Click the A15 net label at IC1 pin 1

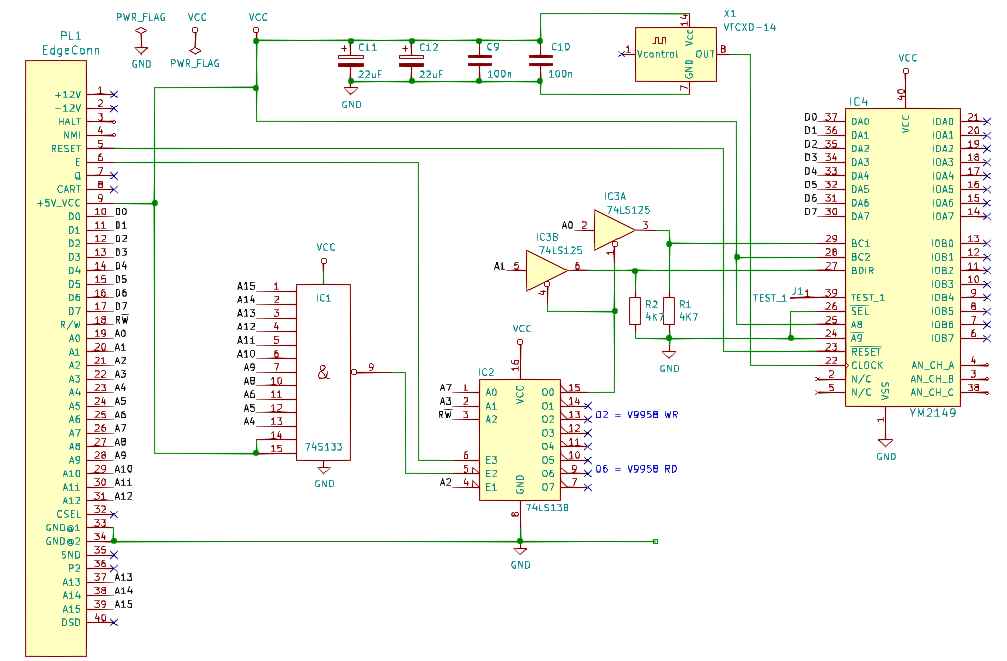[x=246, y=286]
